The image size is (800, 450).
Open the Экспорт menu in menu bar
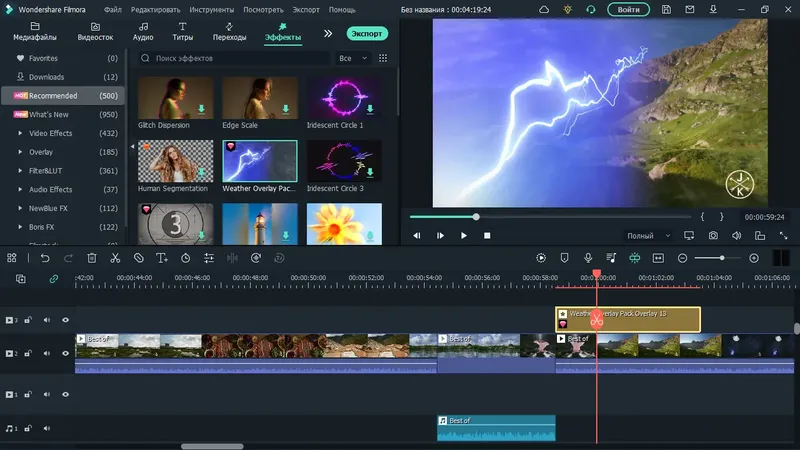coord(306,10)
